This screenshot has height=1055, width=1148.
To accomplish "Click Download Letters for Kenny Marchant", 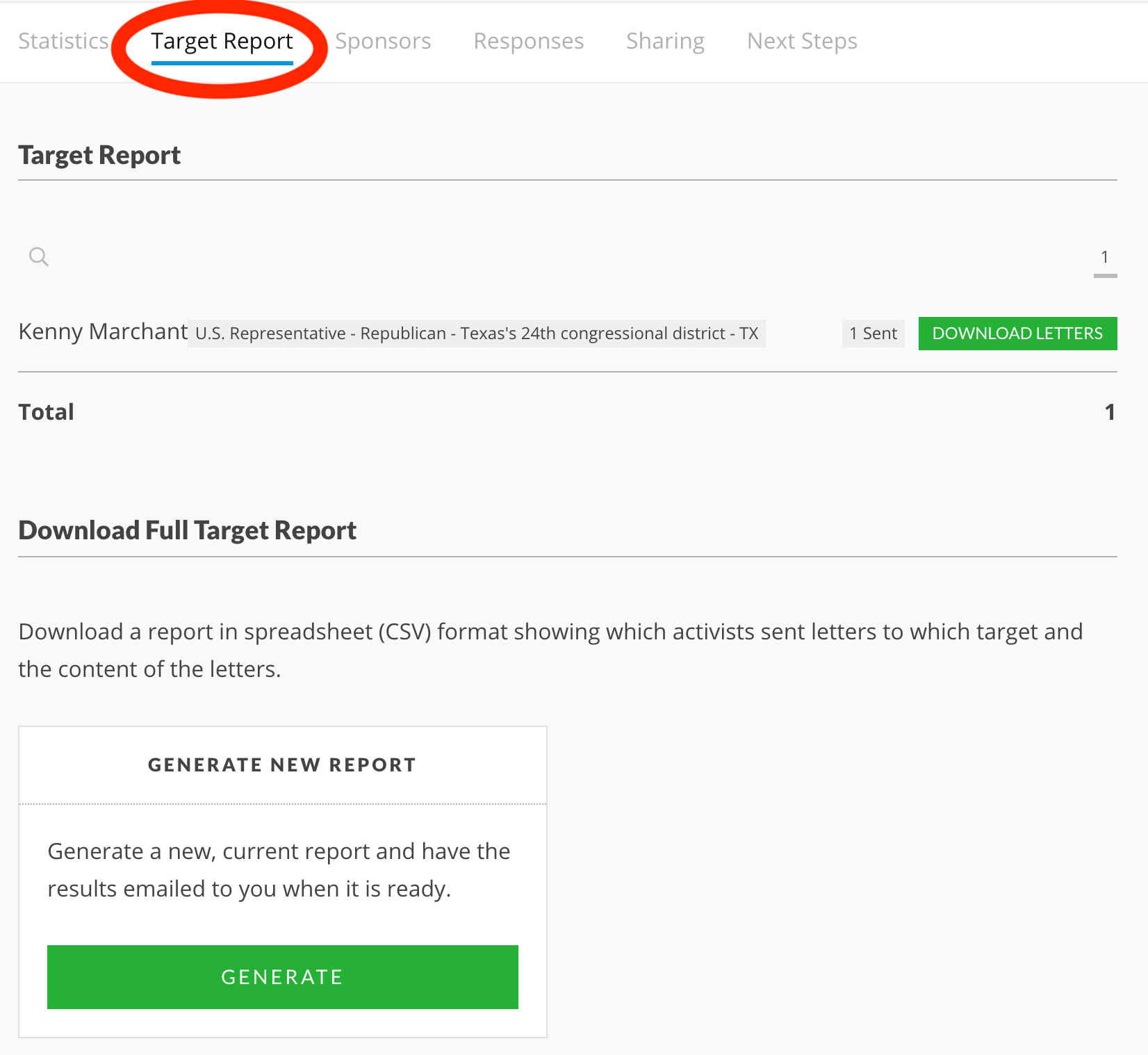I will pyautogui.click(x=1017, y=334).
